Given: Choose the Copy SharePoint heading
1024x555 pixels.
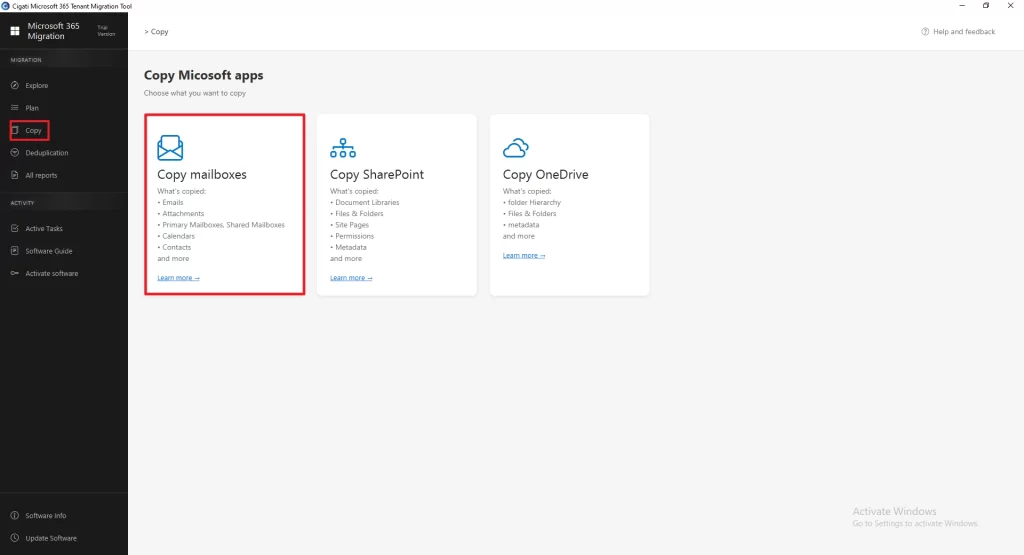Looking at the screenshot, I should point(377,174).
